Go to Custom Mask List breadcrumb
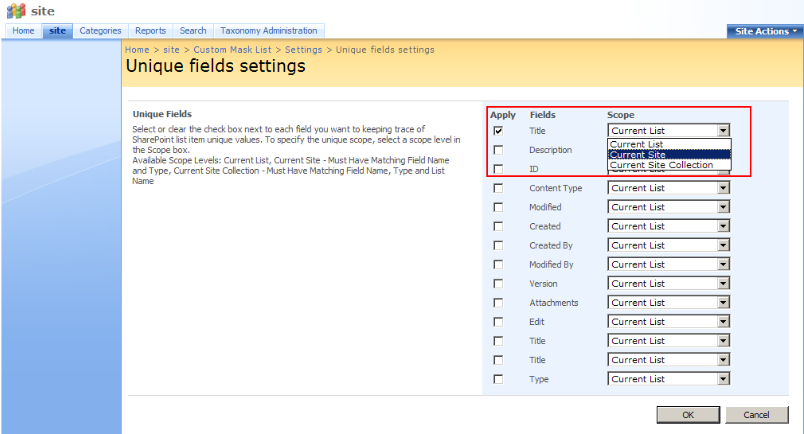Viewport: 804px width, 434px height. tap(232, 50)
